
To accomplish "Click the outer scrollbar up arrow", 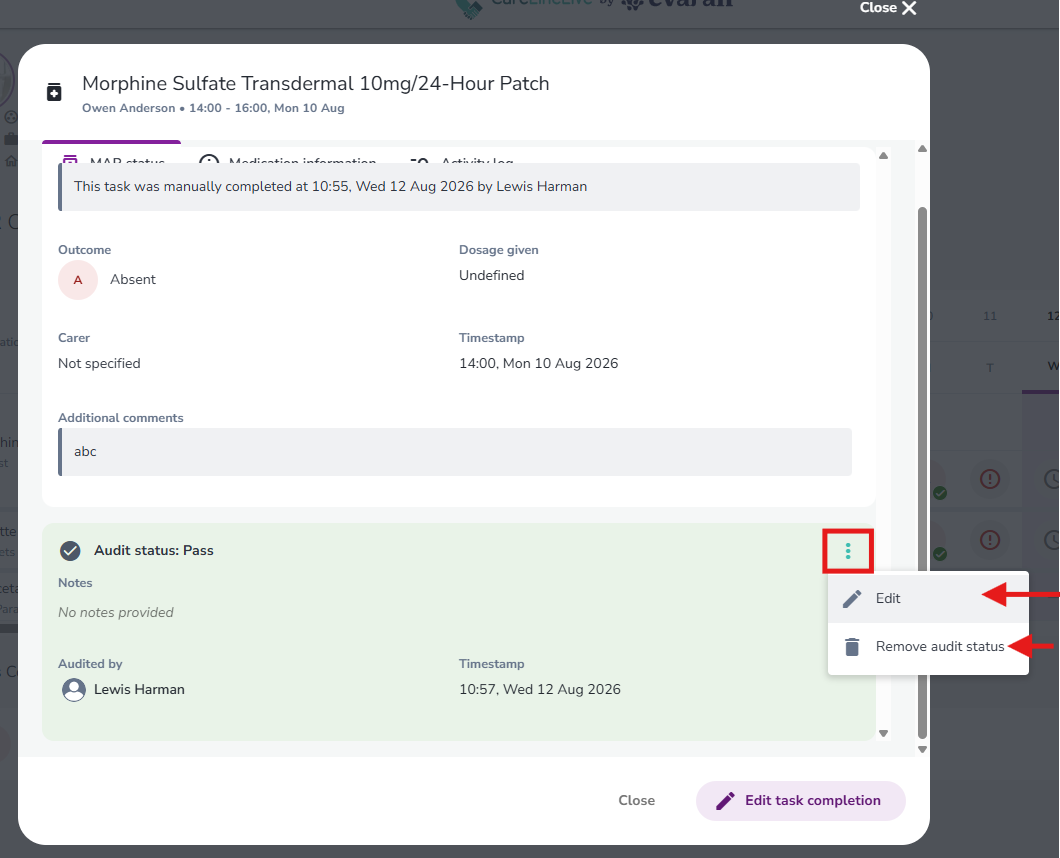I will [922, 149].
